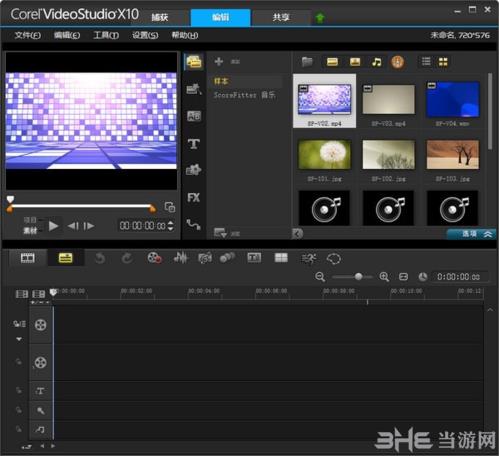Click the Music track note button
Viewport: 499px width, 456px height.
pyautogui.click(x=40, y=429)
